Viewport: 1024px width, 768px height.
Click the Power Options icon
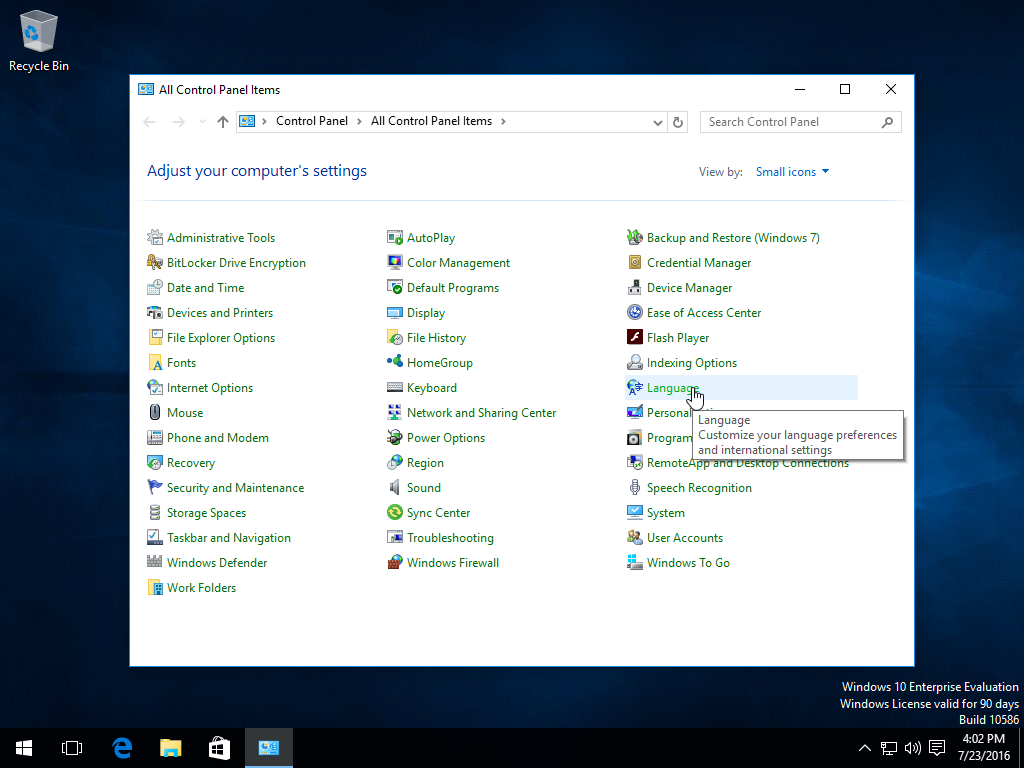tap(395, 438)
